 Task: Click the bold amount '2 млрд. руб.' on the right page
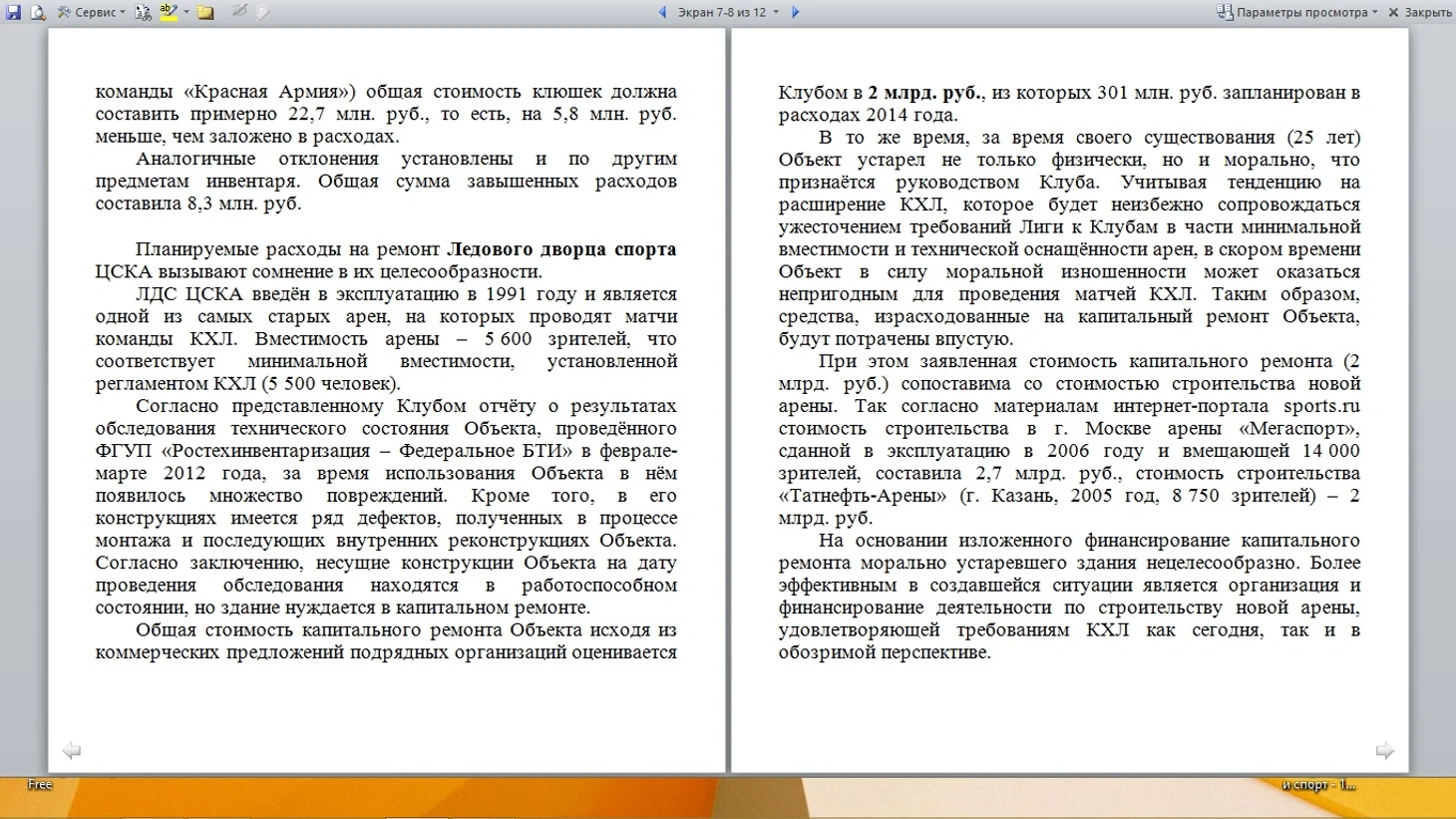(x=925, y=93)
